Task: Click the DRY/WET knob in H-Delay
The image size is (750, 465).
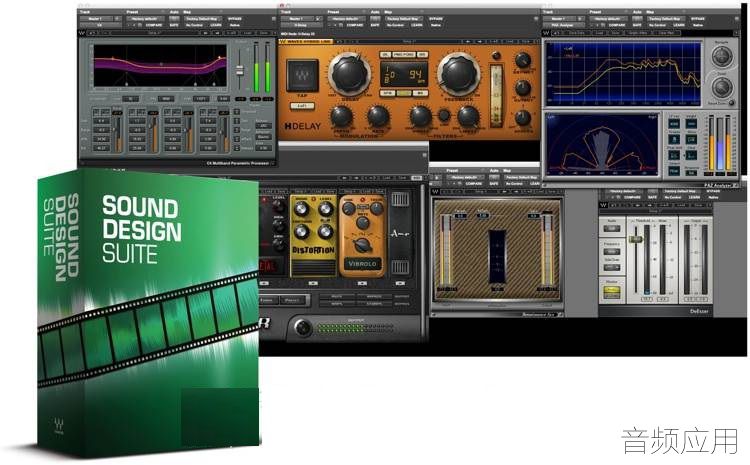Action: coord(523,61)
